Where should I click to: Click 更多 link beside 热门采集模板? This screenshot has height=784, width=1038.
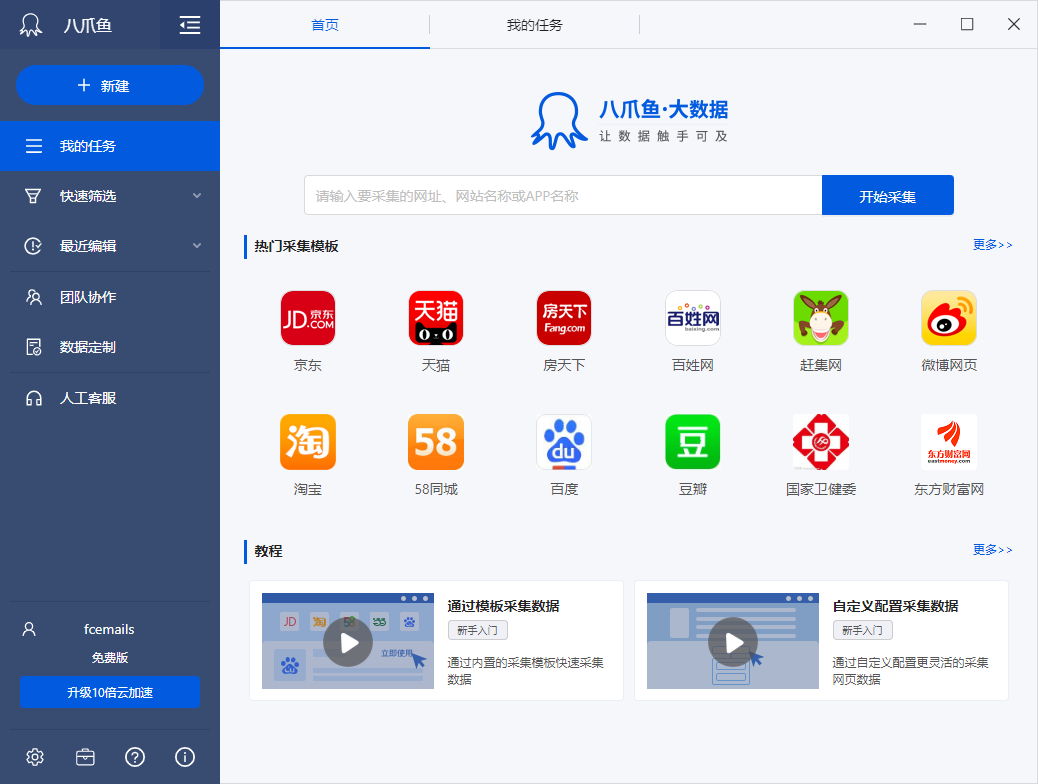coord(992,245)
